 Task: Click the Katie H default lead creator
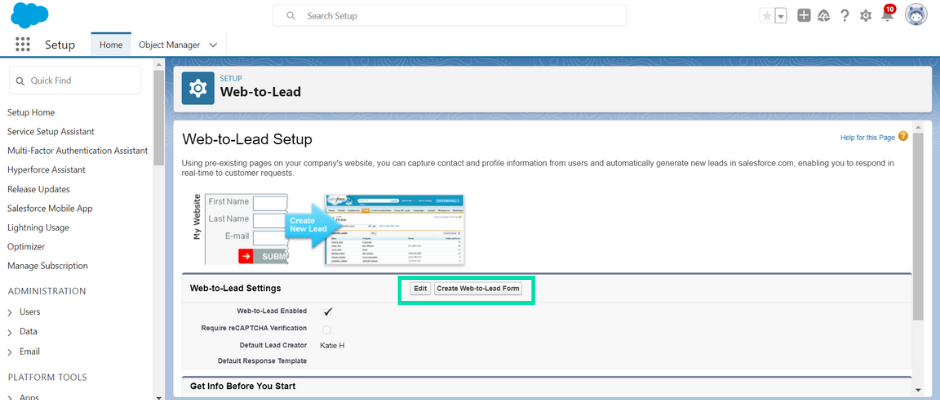[333, 345]
